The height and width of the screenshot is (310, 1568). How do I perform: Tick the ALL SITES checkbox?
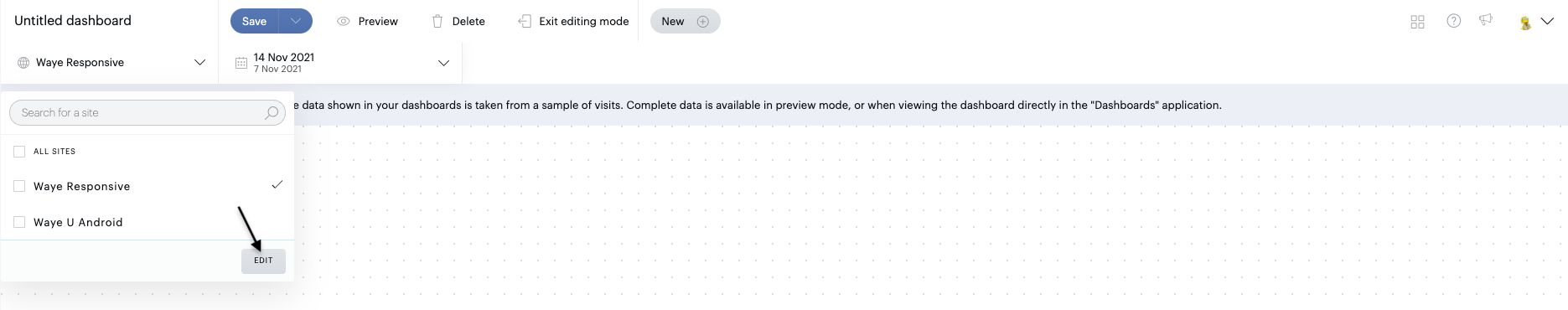19,152
